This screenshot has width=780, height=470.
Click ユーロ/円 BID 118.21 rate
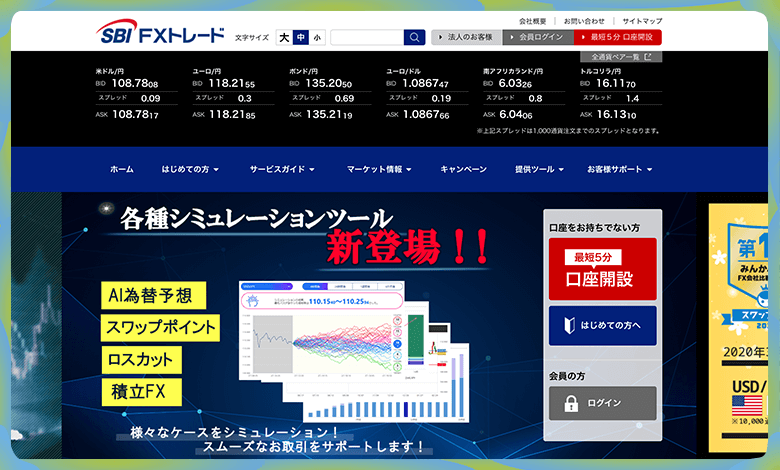tap(231, 84)
